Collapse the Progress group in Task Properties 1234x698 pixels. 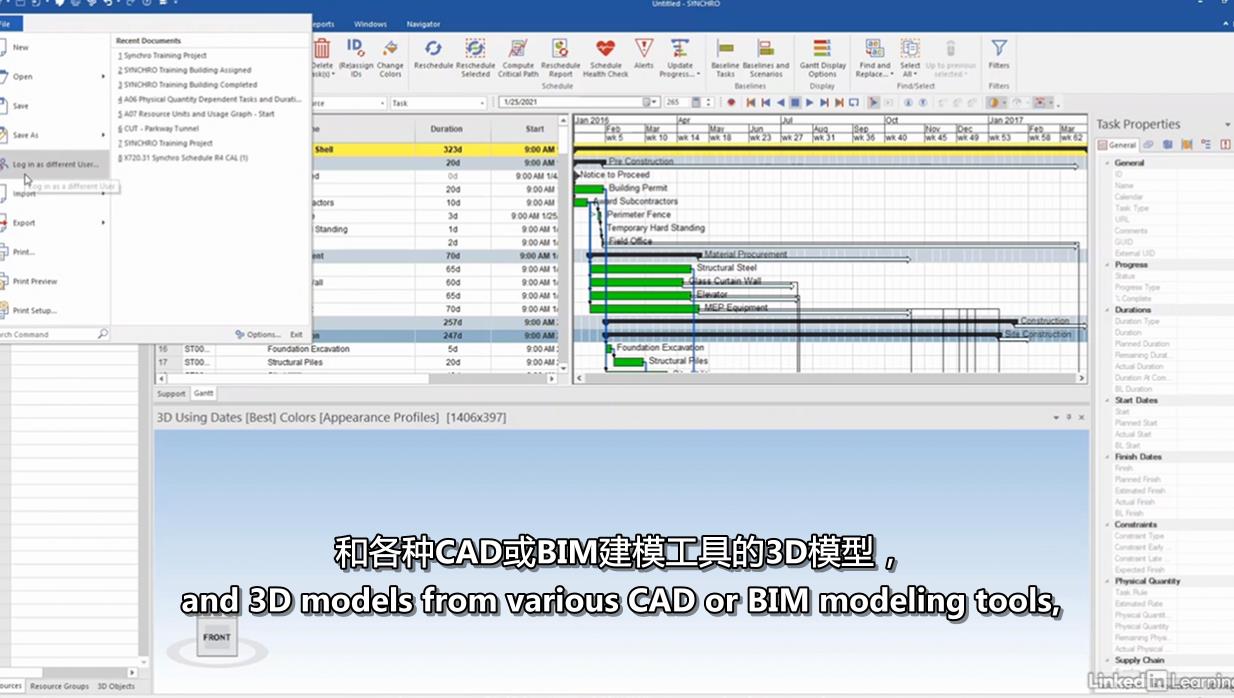(x=1109, y=265)
